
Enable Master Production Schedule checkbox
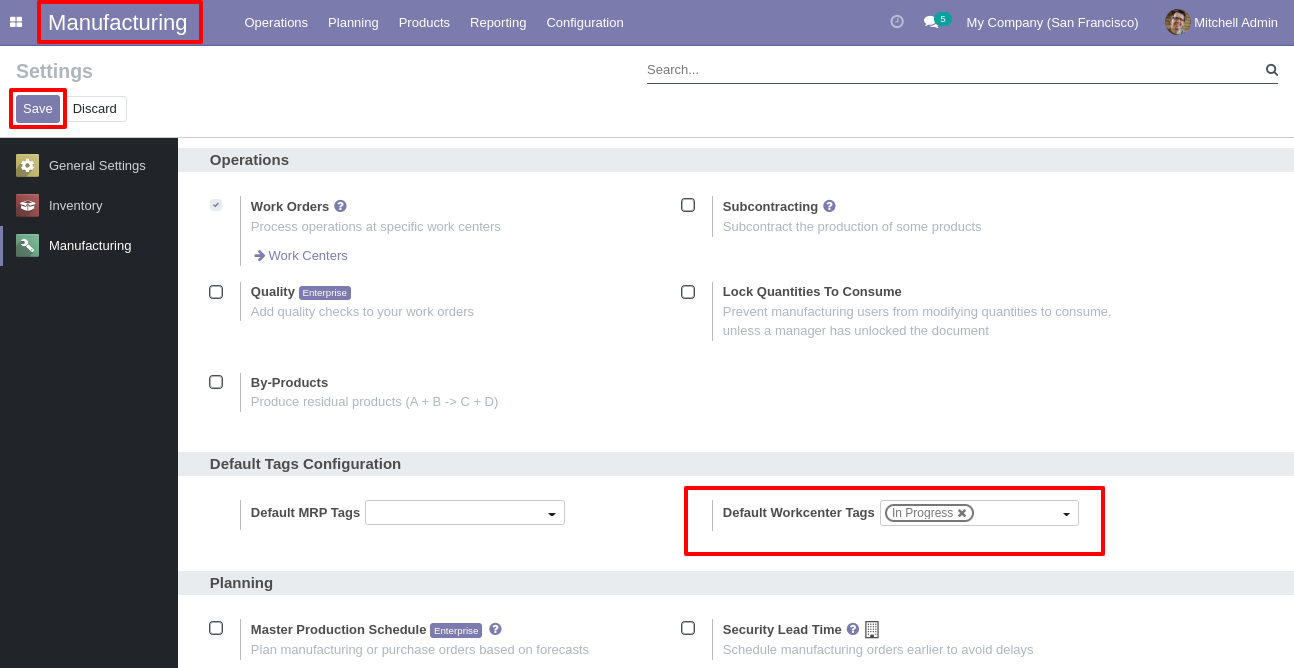(216, 628)
